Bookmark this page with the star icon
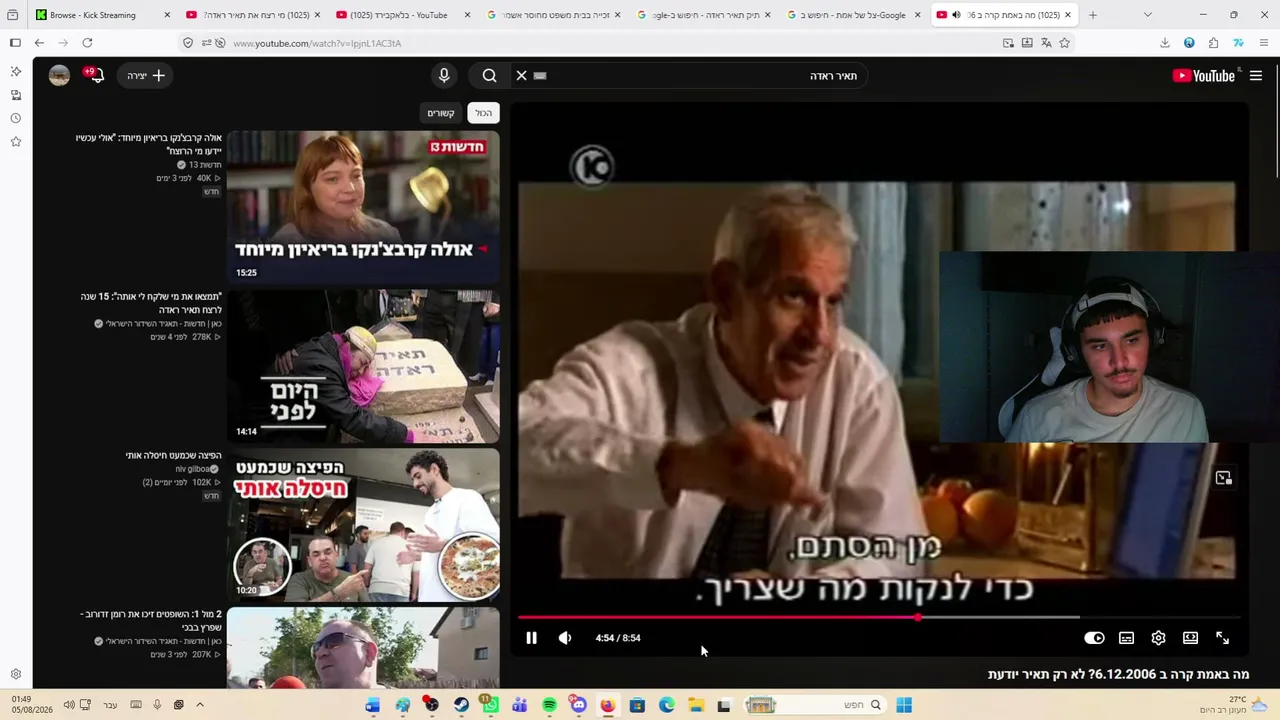The width and height of the screenshot is (1280, 720). pyautogui.click(x=1064, y=43)
